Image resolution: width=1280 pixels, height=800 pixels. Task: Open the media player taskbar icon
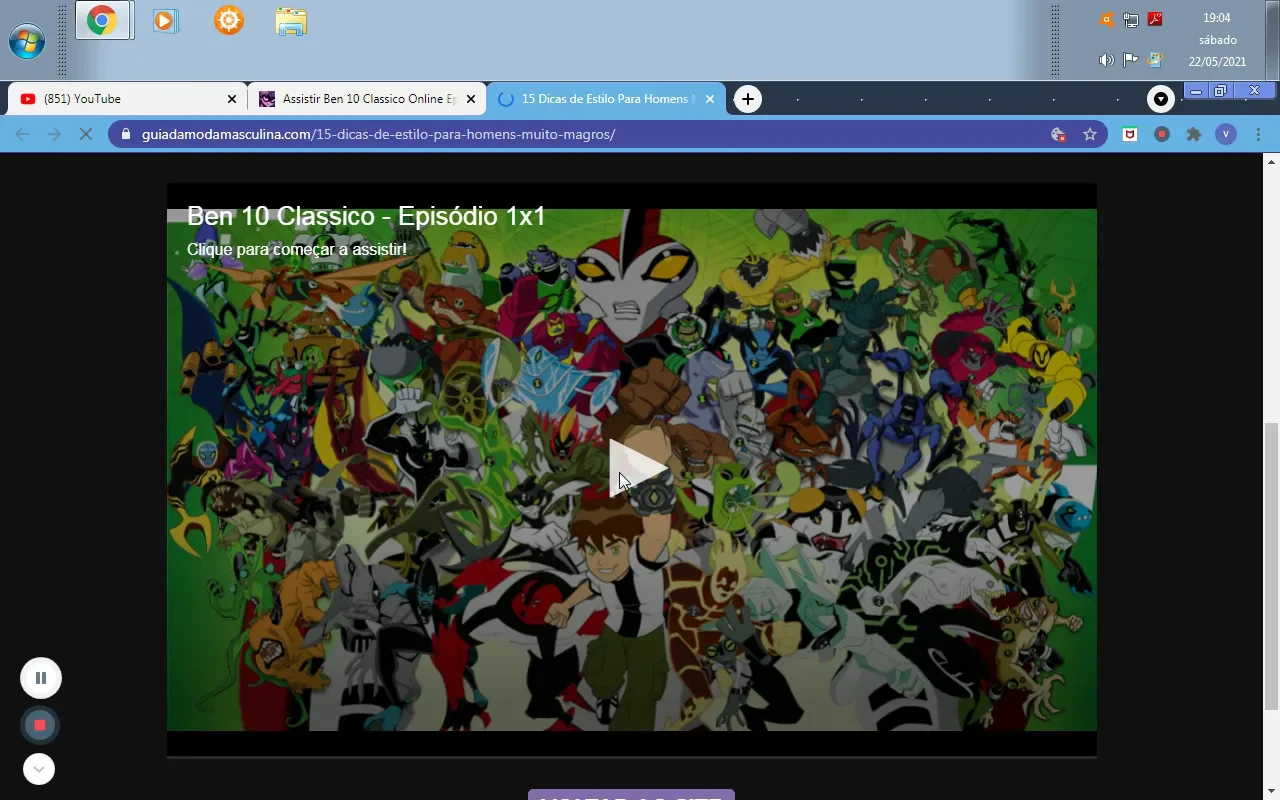pyautogui.click(x=166, y=21)
